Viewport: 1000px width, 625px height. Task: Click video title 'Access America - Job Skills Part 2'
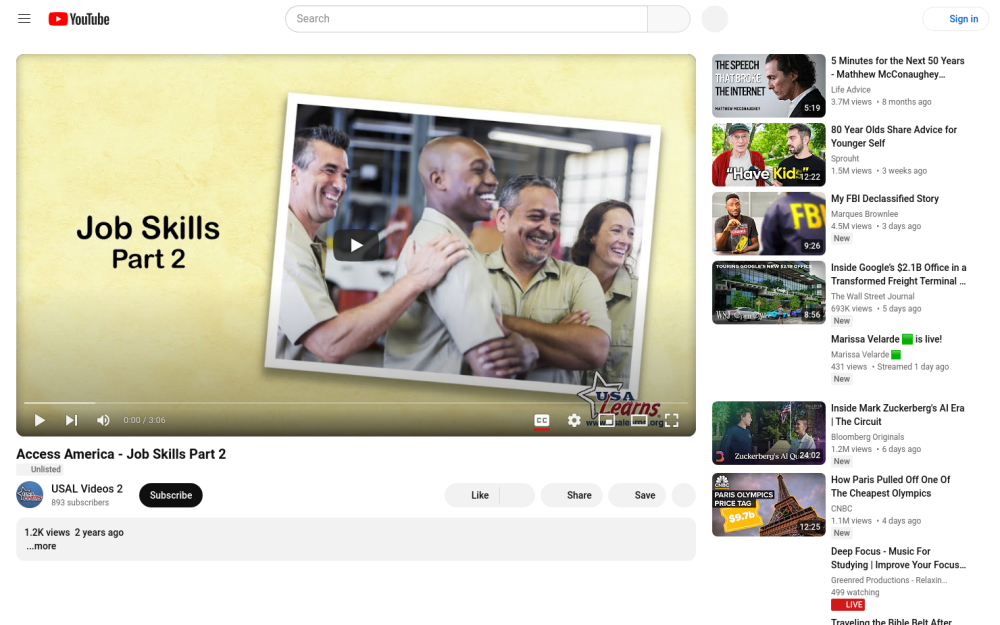tap(121, 454)
